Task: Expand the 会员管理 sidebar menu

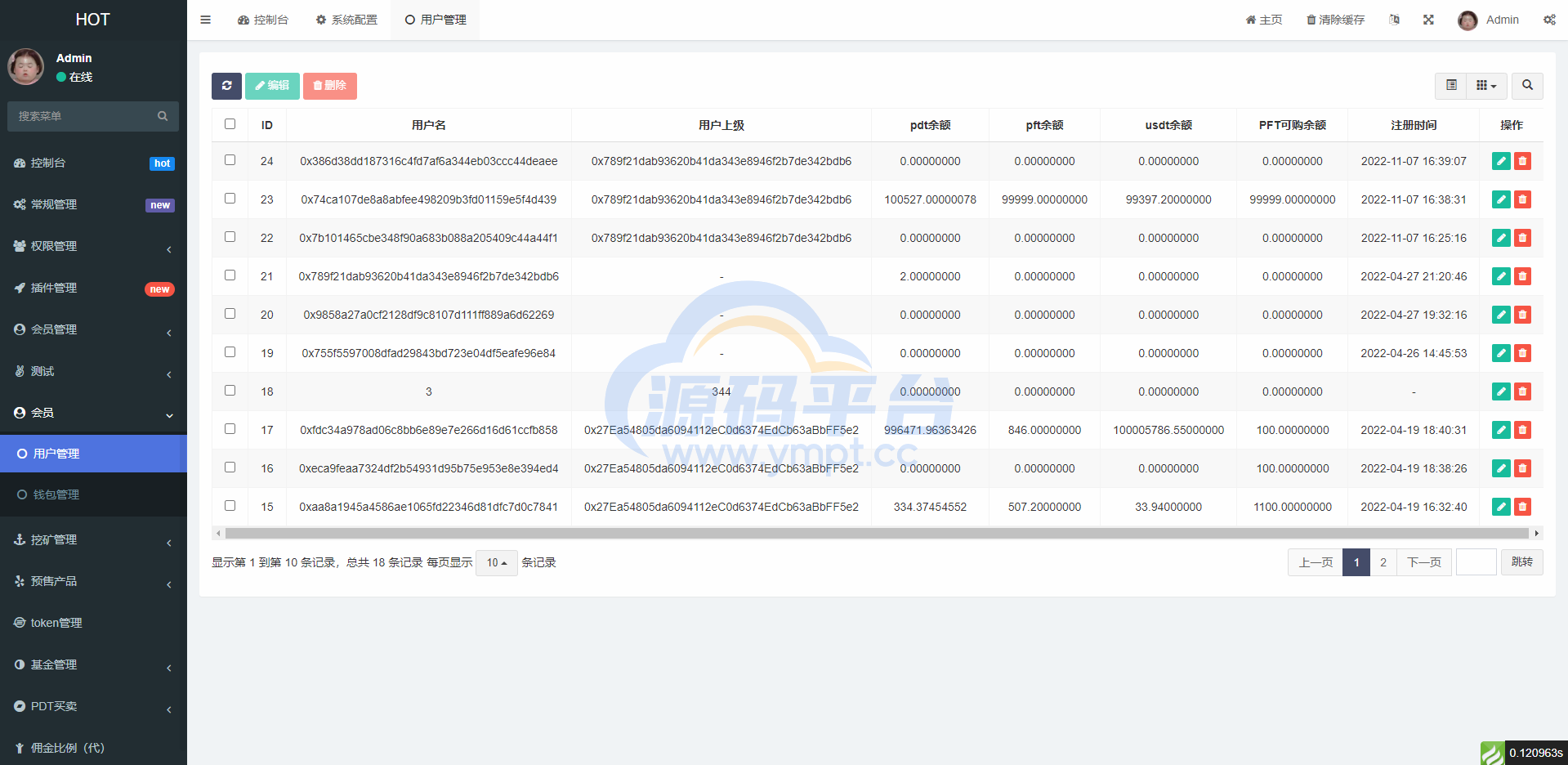Action: click(x=93, y=329)
